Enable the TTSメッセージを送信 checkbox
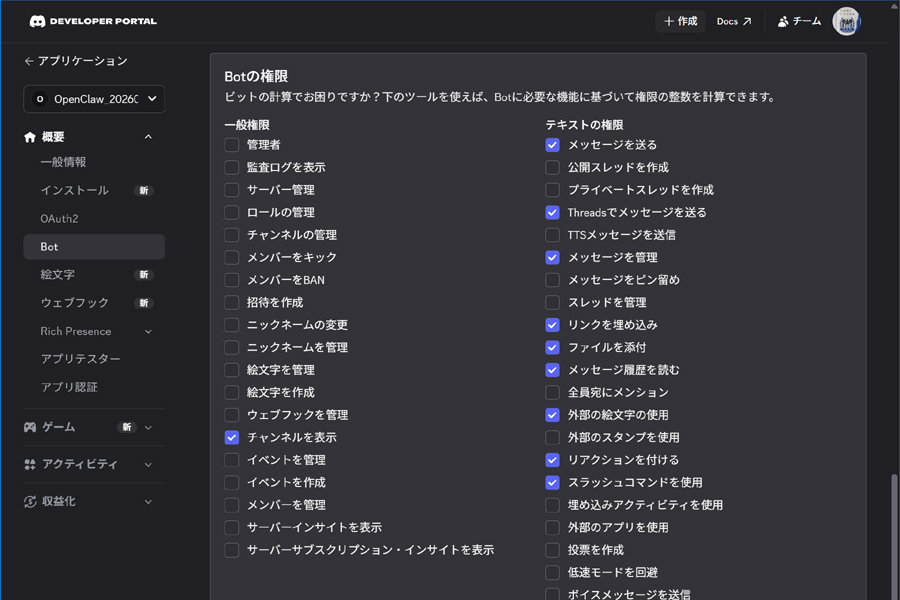Viewport: 900px width, 600px height. coord(551,234)
